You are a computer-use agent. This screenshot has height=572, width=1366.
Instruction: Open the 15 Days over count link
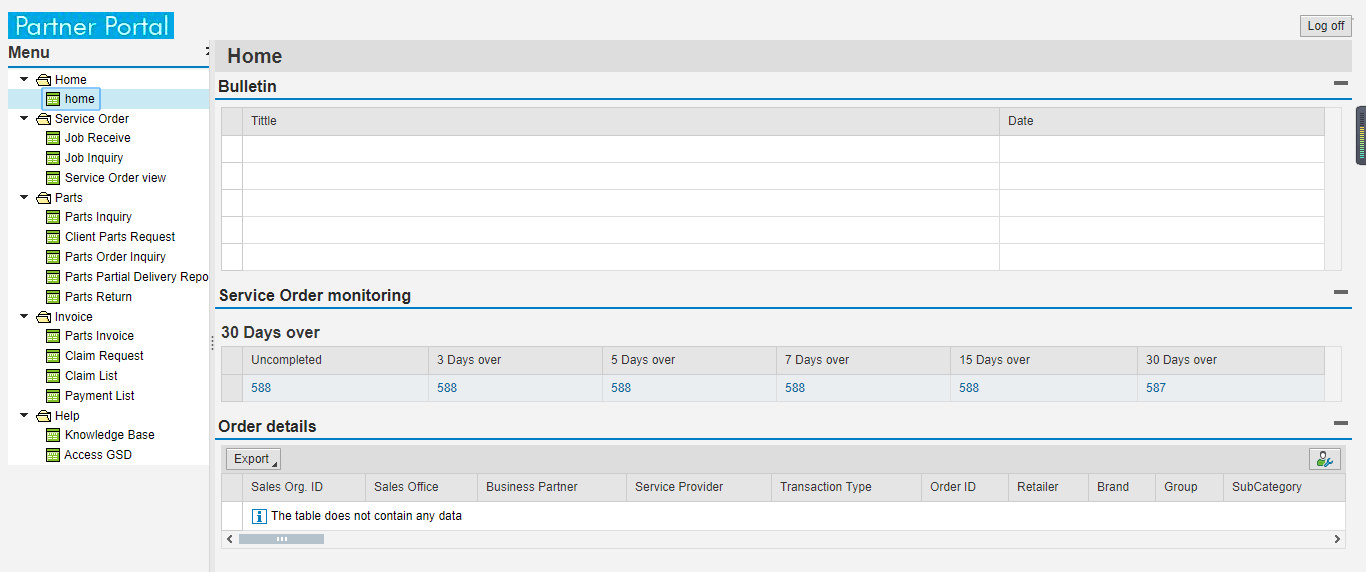coord(969,388)
